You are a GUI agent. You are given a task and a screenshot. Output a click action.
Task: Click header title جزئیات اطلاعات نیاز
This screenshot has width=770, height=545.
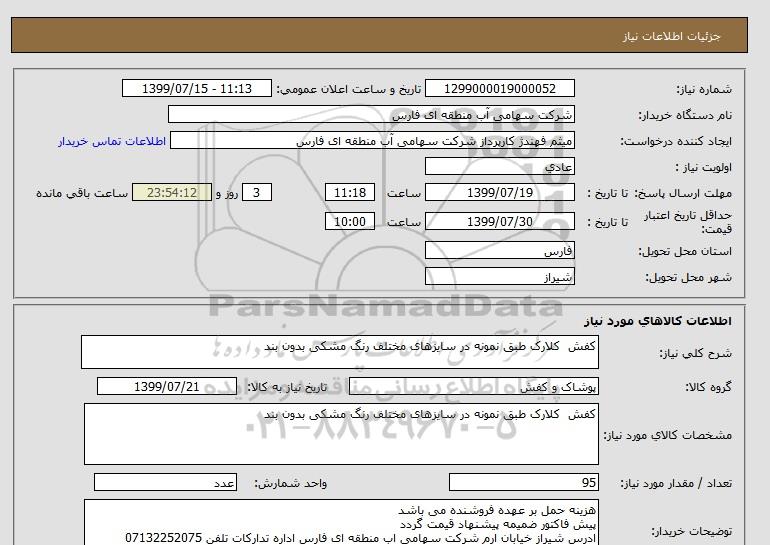[671, 36]
